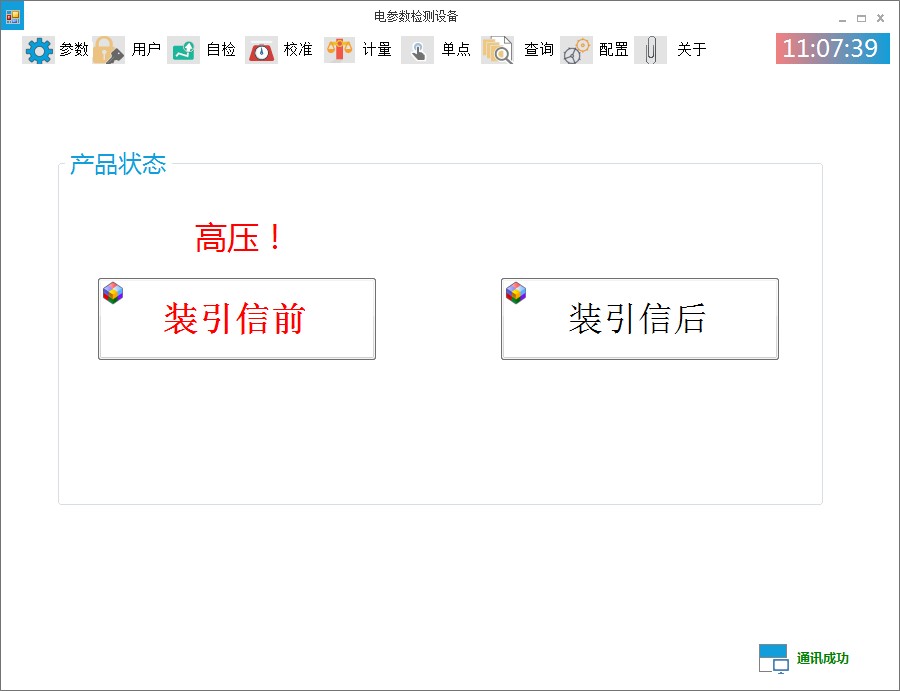This screenshot has height=691, width=900.
Task: Click the cube icon on 装引信前 button
Action: 113,293
